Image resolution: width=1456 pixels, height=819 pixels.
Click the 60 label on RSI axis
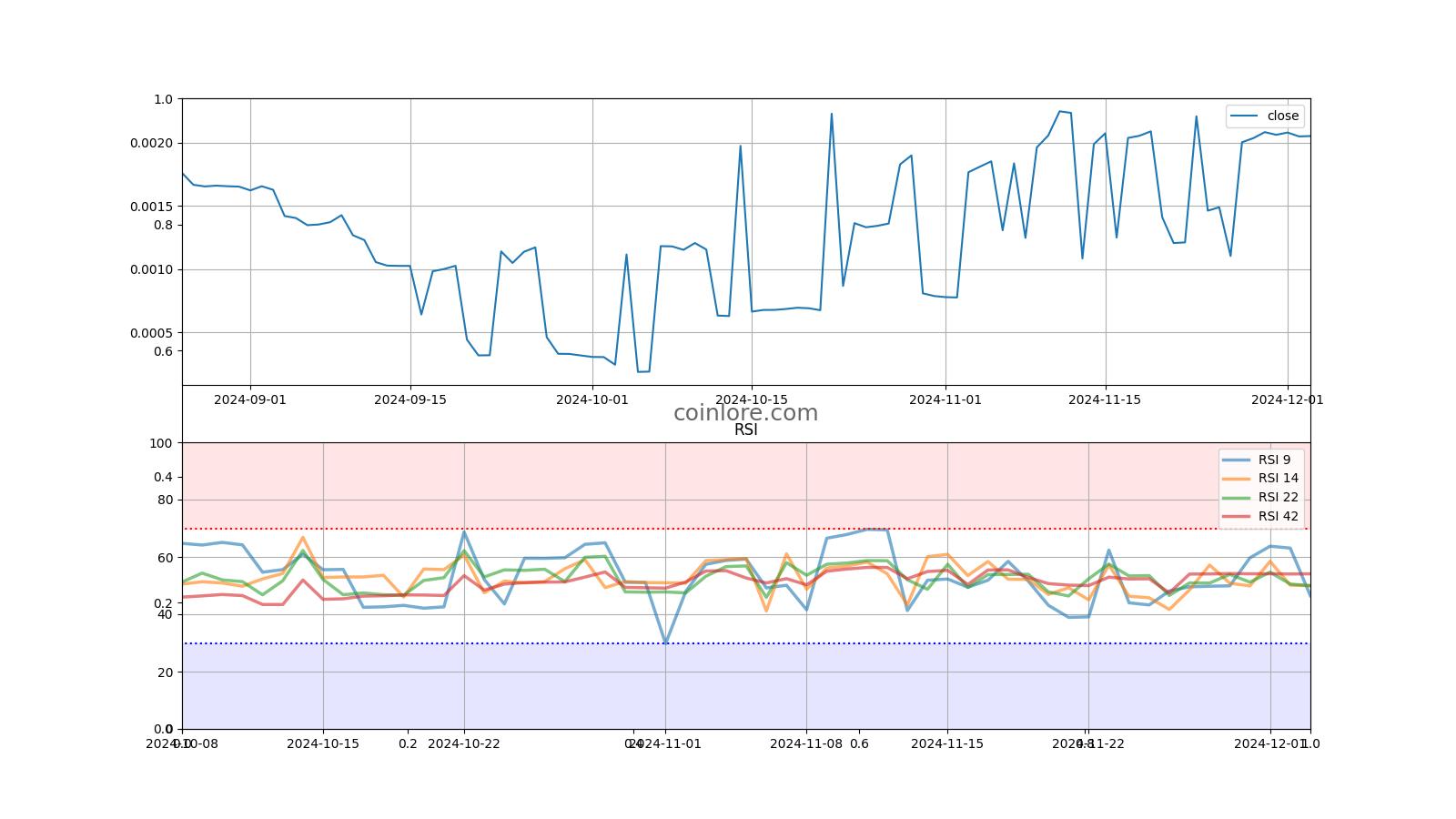pos(165,558)
